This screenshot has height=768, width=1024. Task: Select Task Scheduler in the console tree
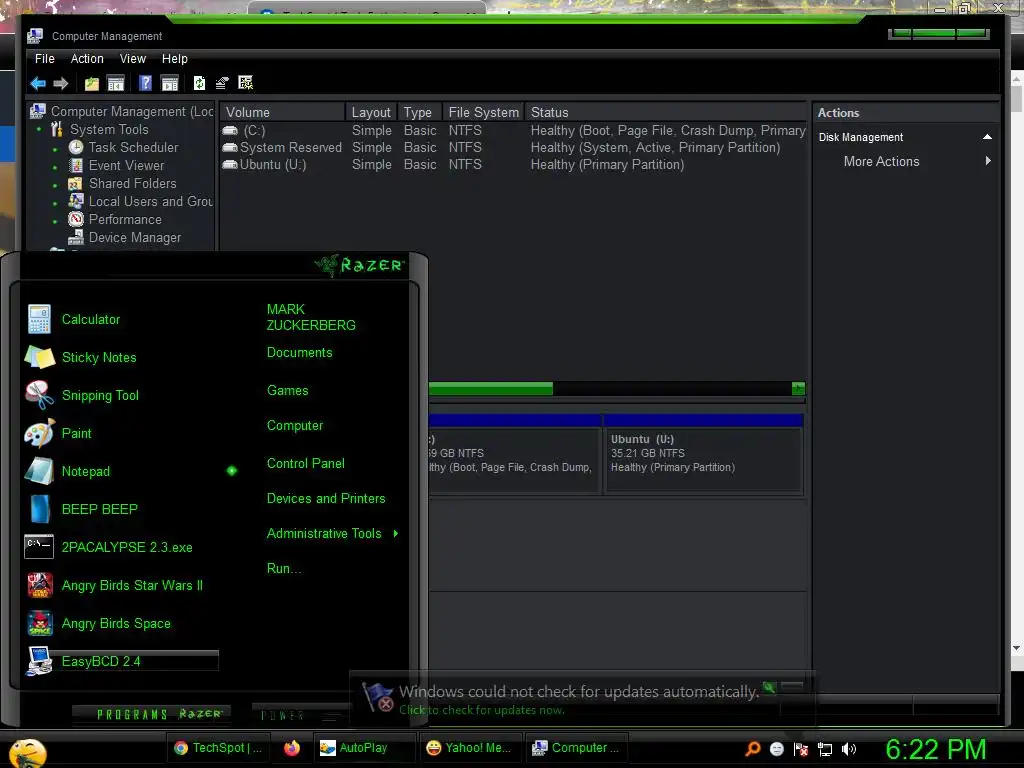tap(133, 148)
